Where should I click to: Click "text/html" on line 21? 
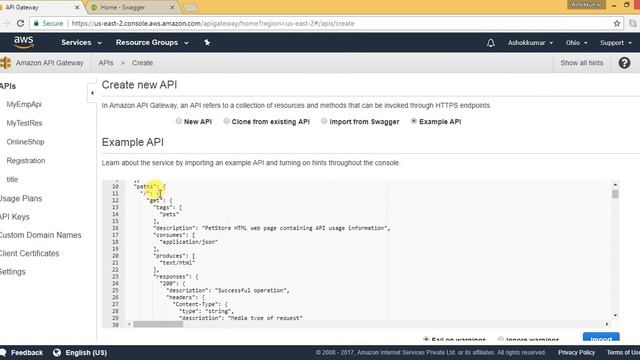click(178, 263)
